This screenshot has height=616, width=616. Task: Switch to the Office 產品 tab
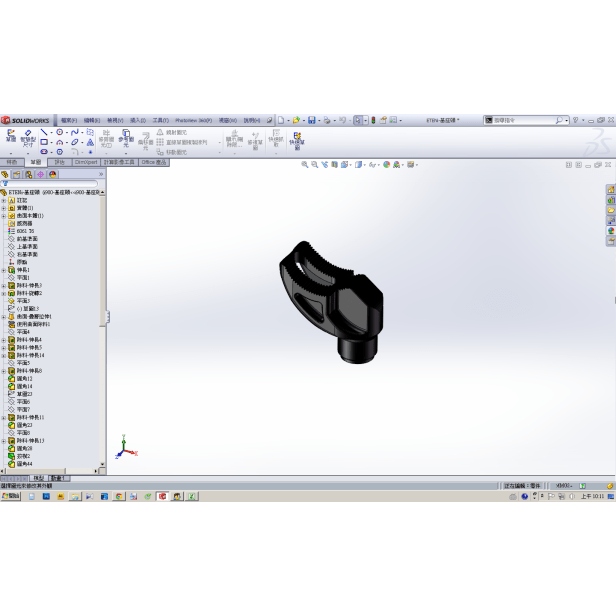point(155,161)
